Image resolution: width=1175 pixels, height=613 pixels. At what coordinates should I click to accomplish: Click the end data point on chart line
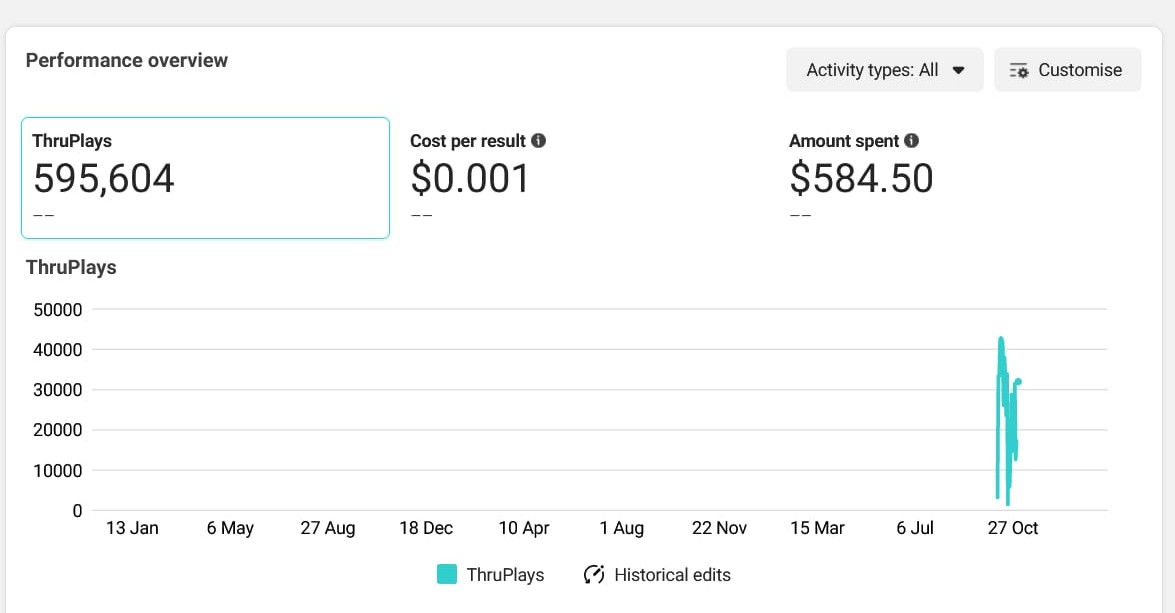(x=1018, y=381)
